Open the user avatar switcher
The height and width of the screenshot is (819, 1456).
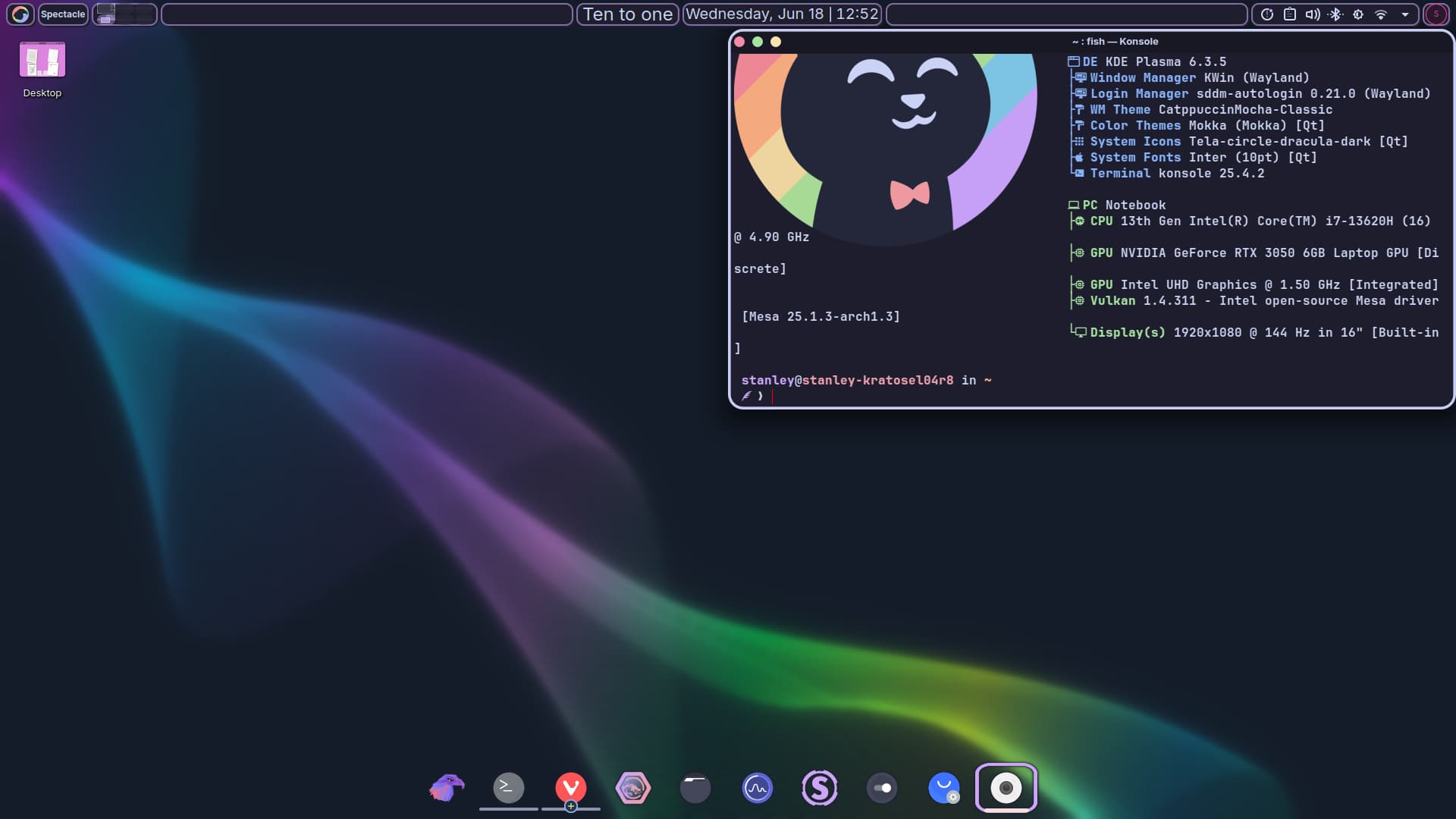[x=1436, y=14]
